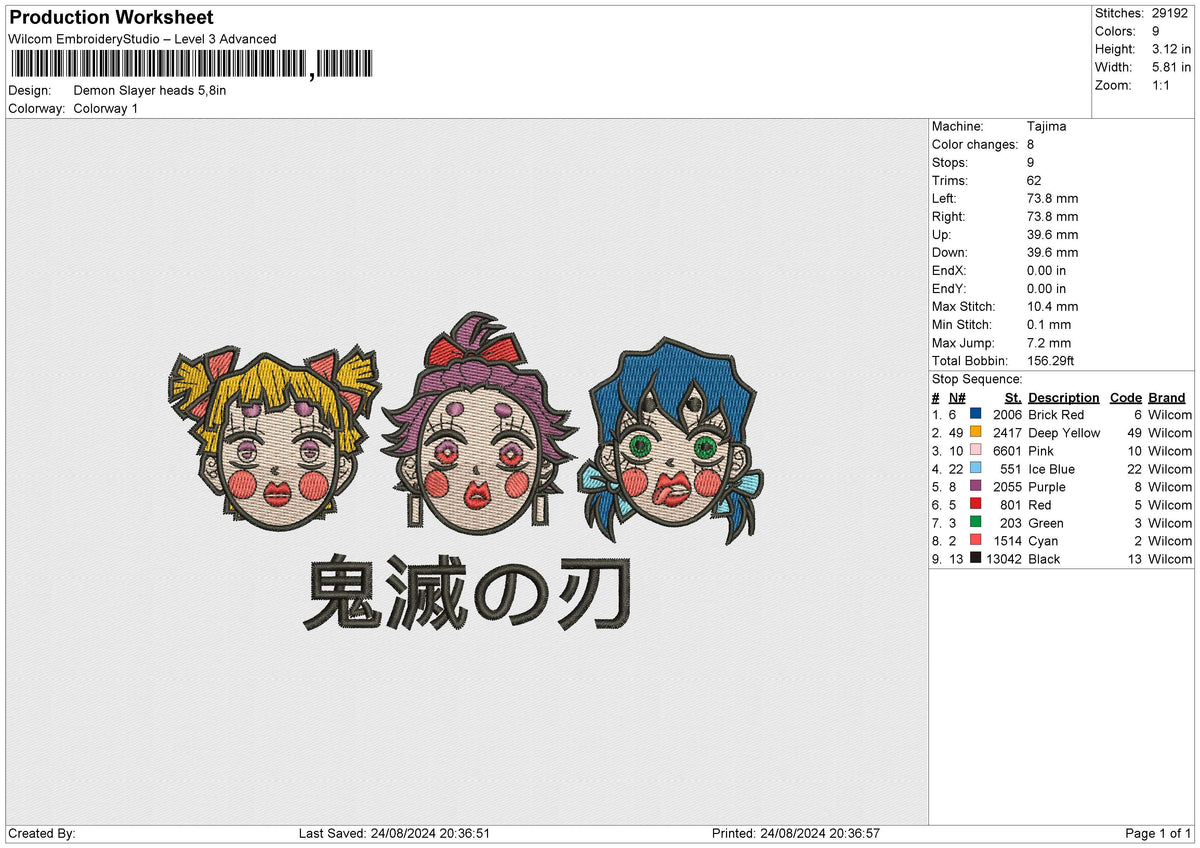Select the Max Jump value 7.2 mm
Screen dimensions: 1200x848
(x=1048, y=342)
